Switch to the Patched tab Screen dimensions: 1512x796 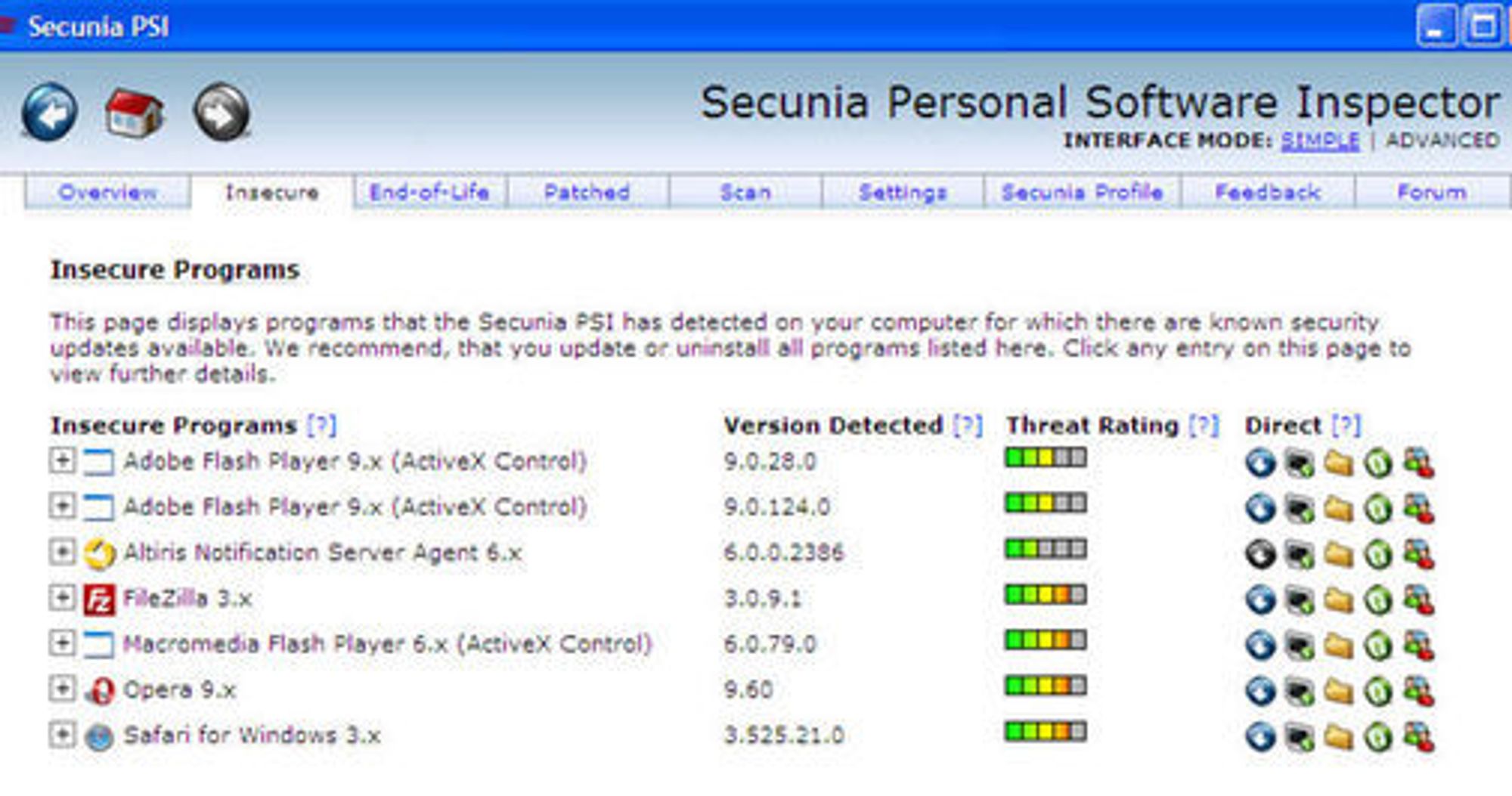[x=587, y=192]
